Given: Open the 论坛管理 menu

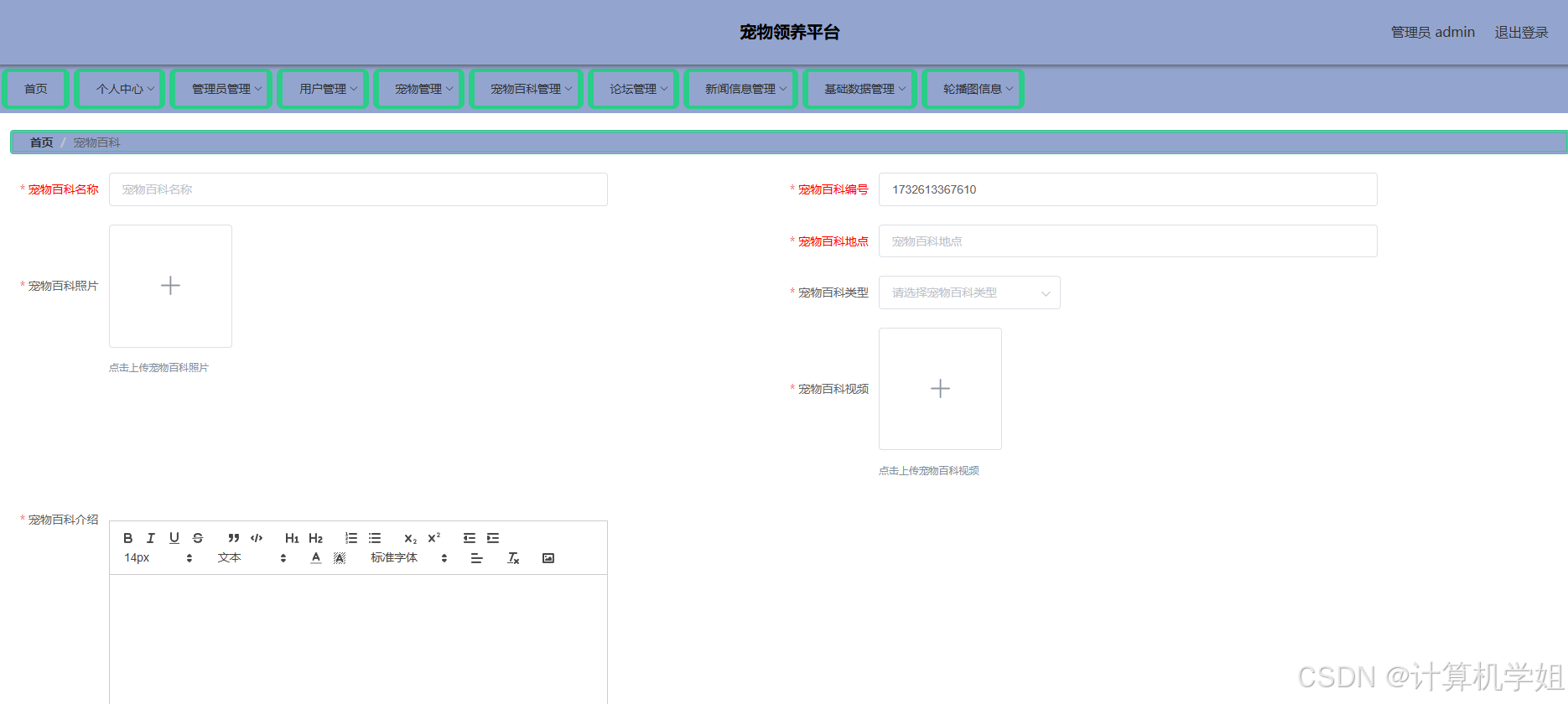Looking at the screenshot, I should click(633, 89).
